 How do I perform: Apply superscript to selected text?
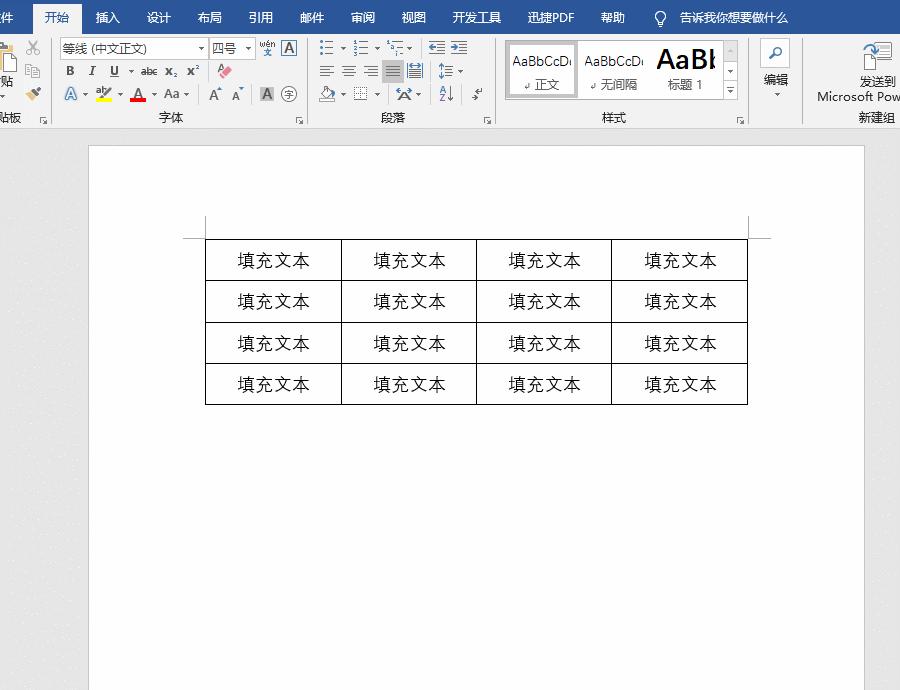coord(192,68)
